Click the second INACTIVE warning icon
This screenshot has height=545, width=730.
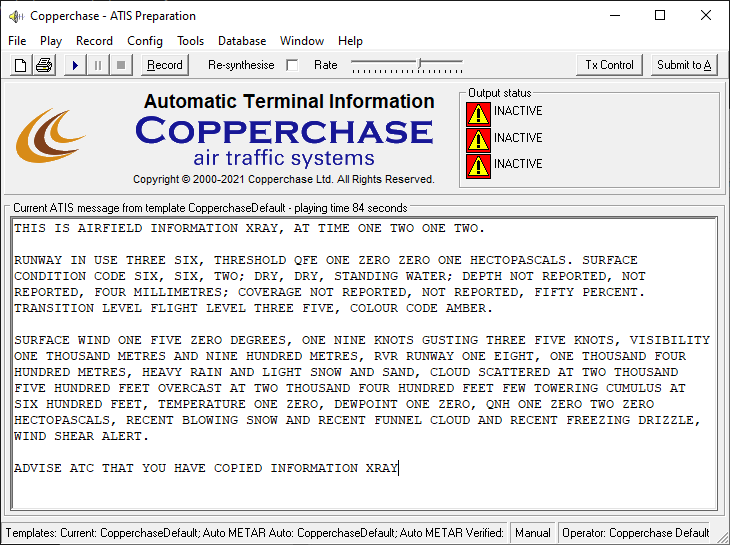478,140
